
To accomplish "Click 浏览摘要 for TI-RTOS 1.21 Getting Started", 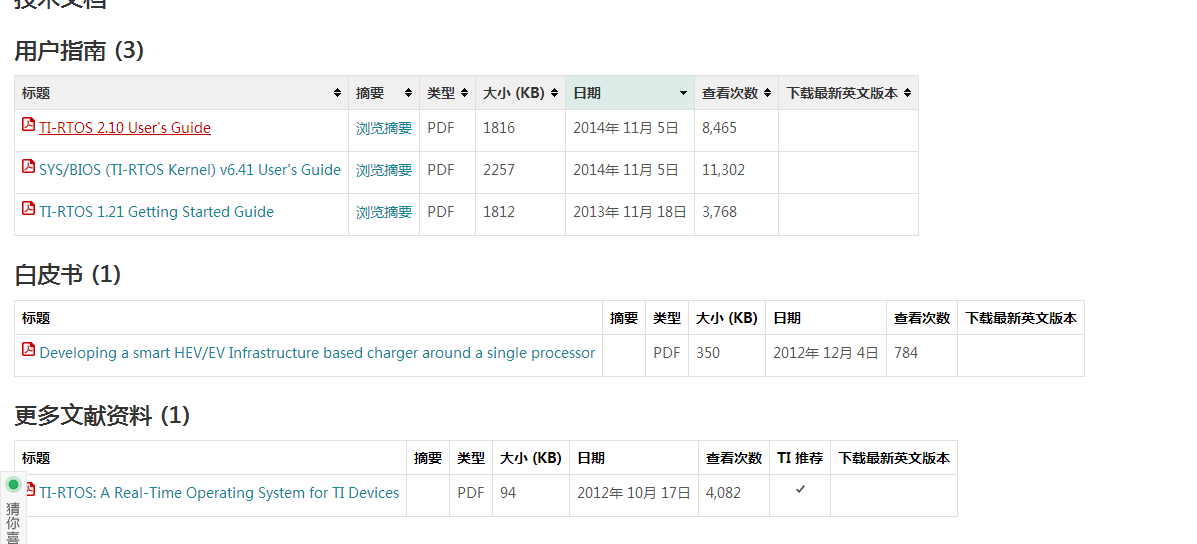I will [384, 212].
